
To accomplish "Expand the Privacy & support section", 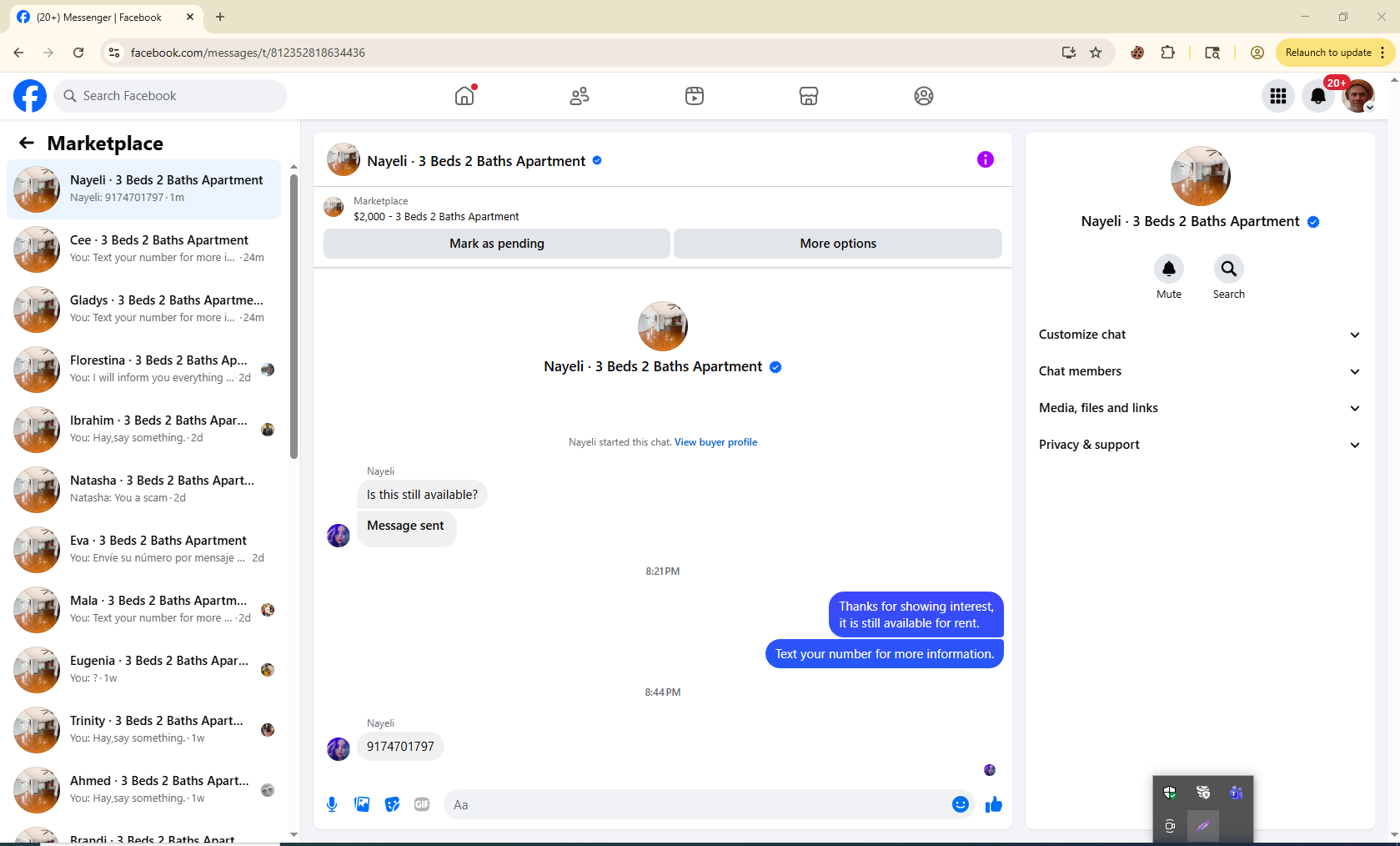I will (1200, 445).
